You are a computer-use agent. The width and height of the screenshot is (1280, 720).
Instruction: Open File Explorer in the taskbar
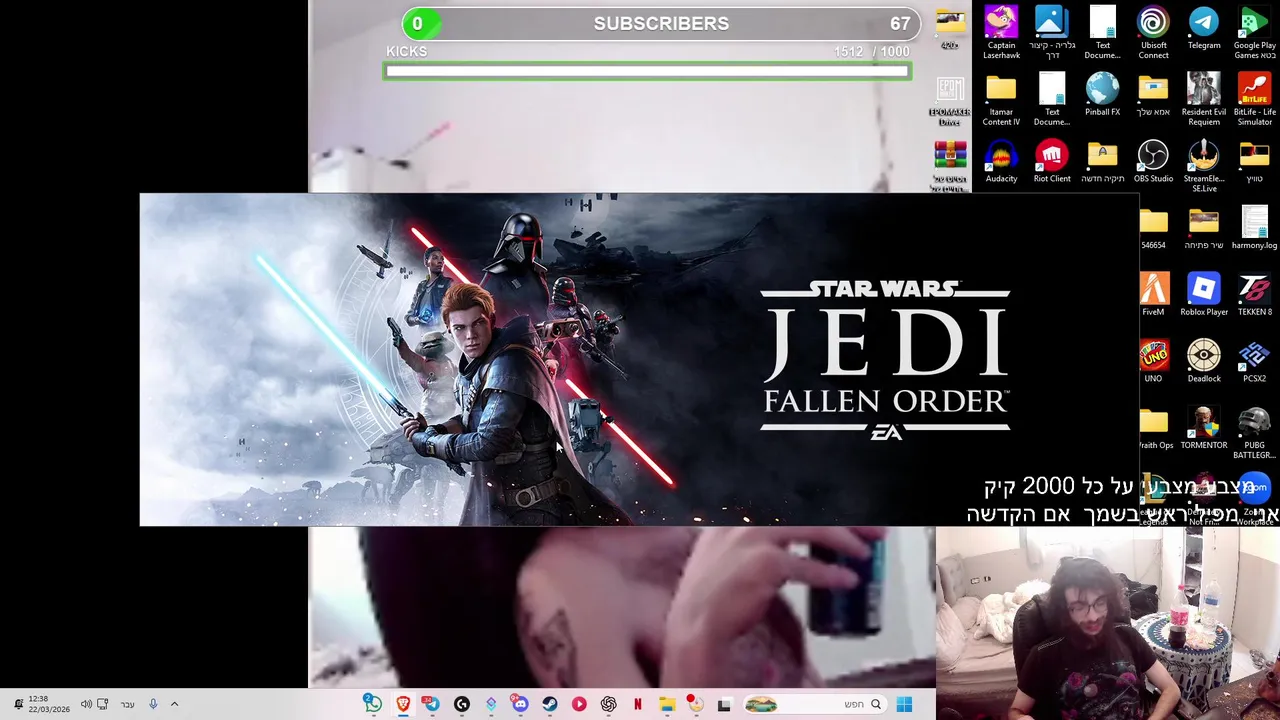tap(667, 704)
